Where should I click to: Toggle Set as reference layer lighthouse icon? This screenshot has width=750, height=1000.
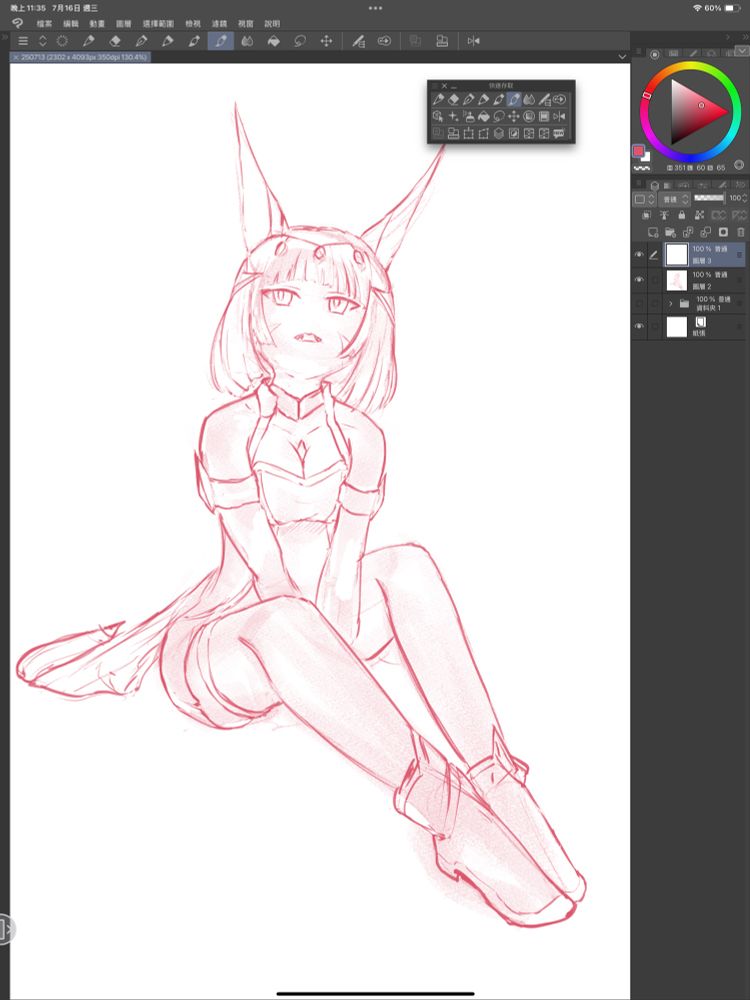pos(664,216)
